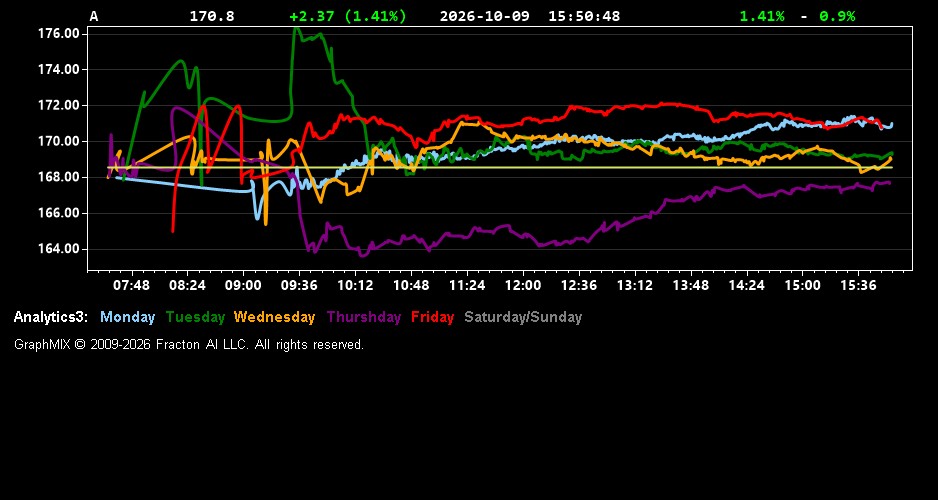Click the 0.9% range value
Image resolution: width=938 pixels, height=500 pixels.
(838, 16)
